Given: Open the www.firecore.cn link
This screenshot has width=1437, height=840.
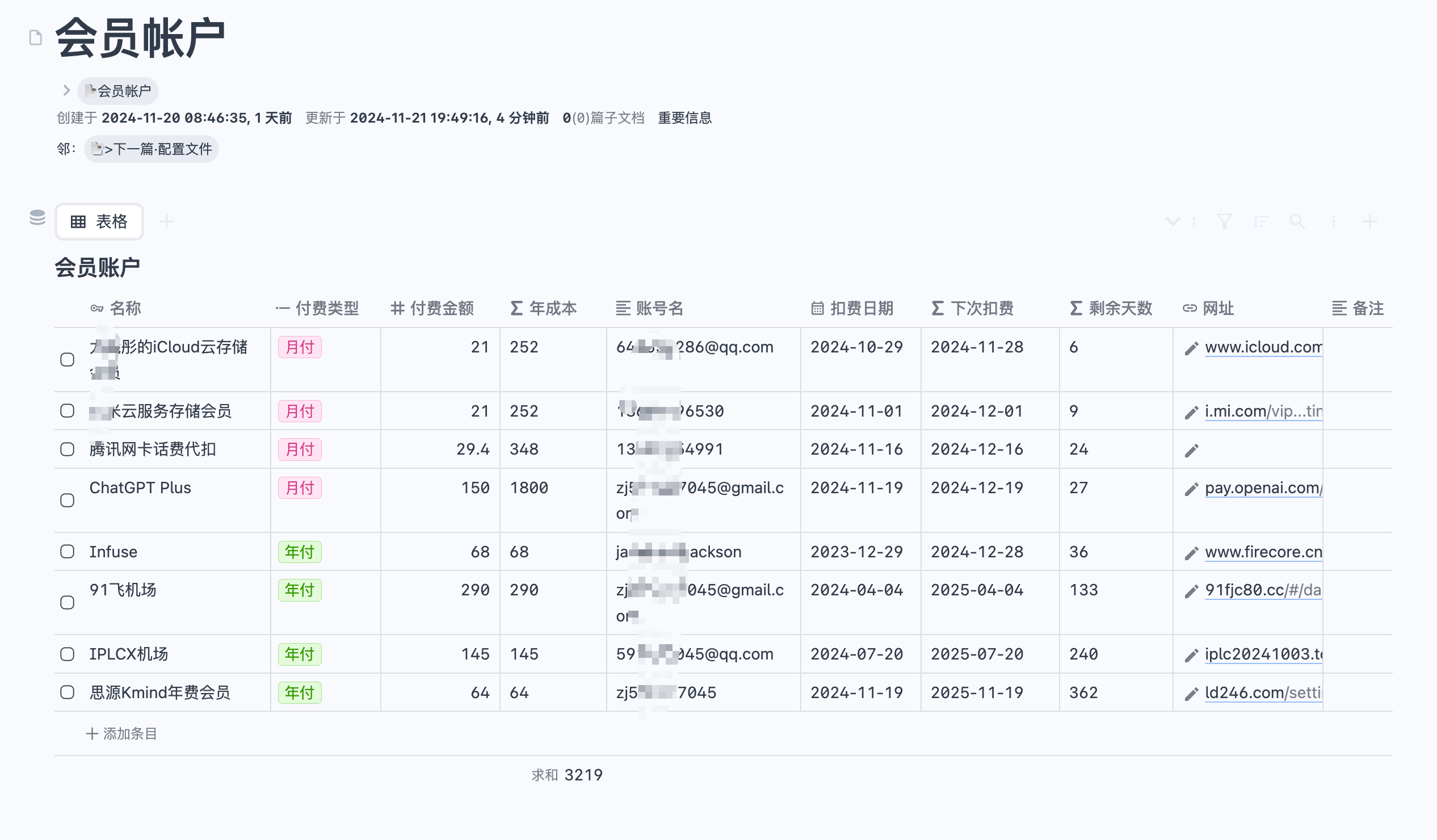Looking at the screenshot, I should click(x=1263, y=552).
